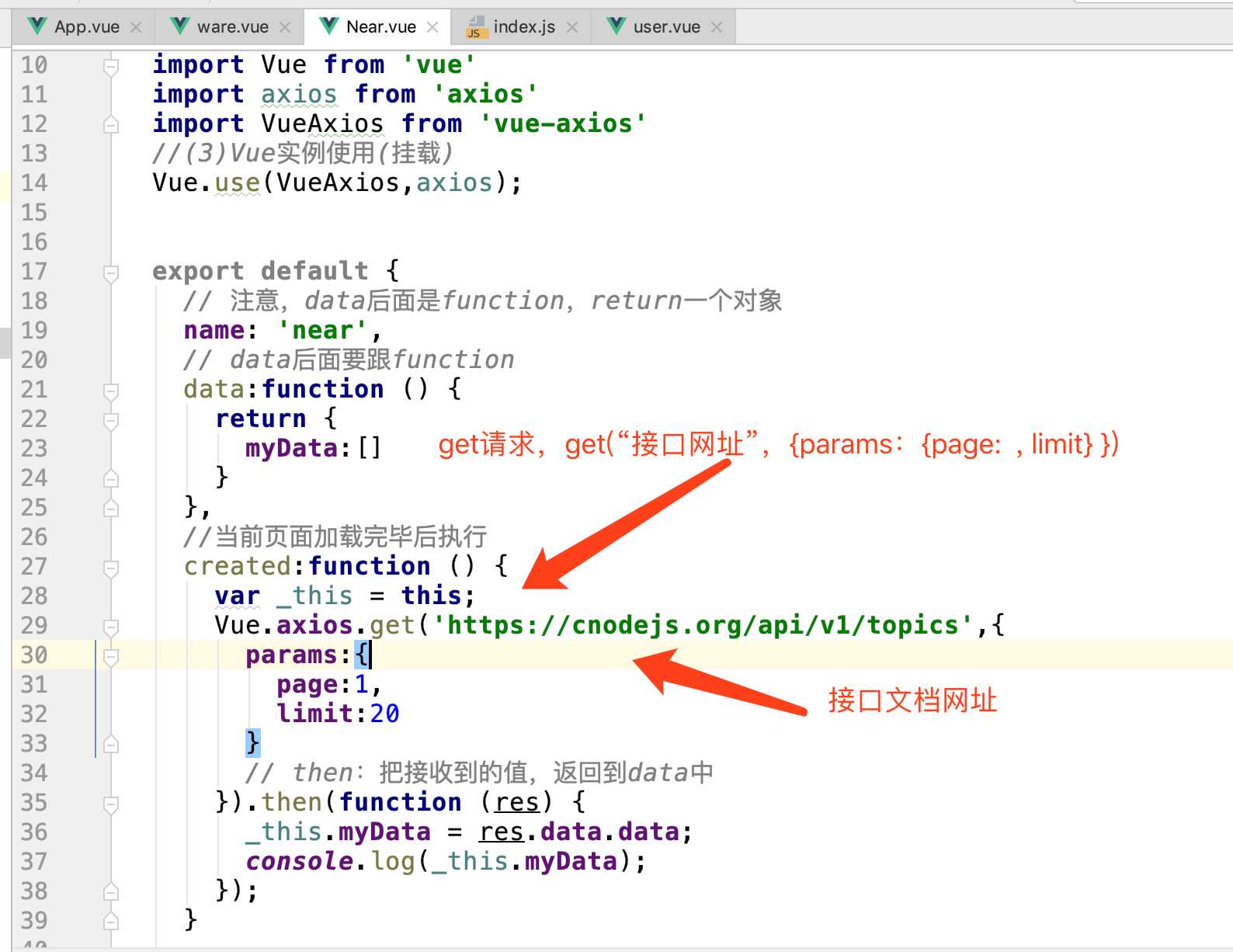Click fold end marker at line 38
Image resolution: width=1233 pixels, height=952 pixels.
111,891
